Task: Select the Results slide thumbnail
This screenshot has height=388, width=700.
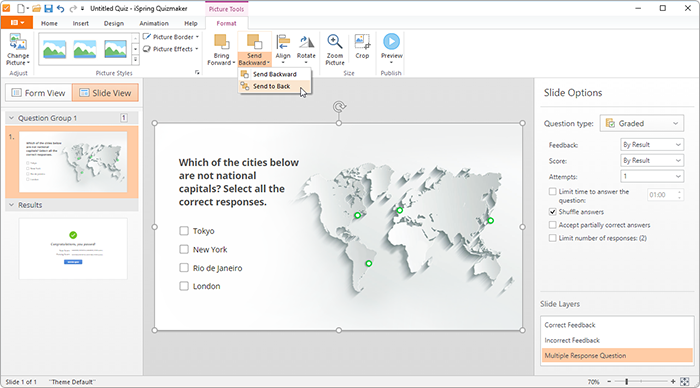Action: (73, 249)
